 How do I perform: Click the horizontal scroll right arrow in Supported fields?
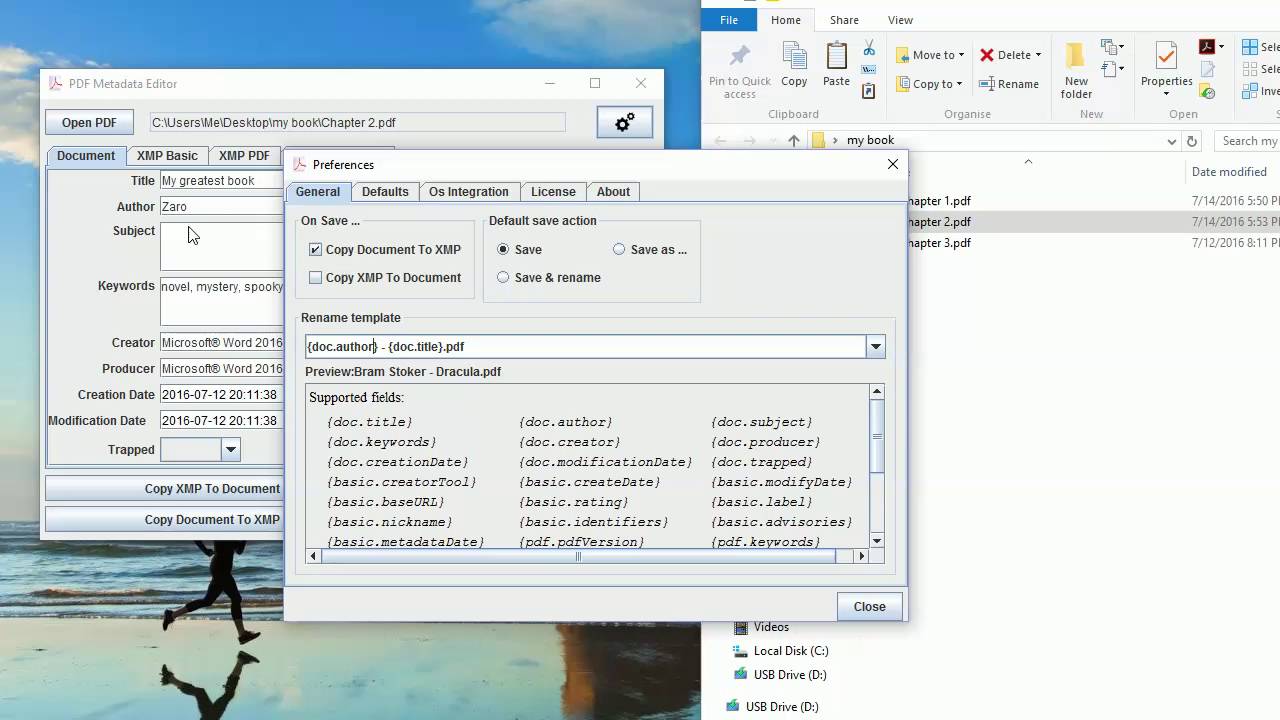pos(861,556)
